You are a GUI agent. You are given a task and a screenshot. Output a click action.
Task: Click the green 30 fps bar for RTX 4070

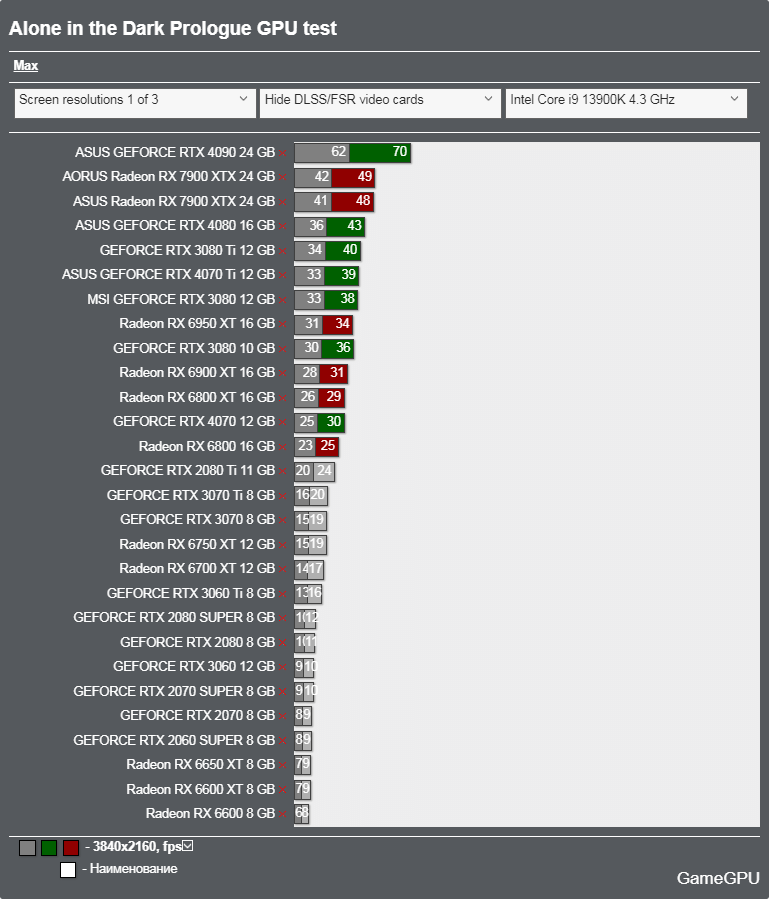click(331, 423)
